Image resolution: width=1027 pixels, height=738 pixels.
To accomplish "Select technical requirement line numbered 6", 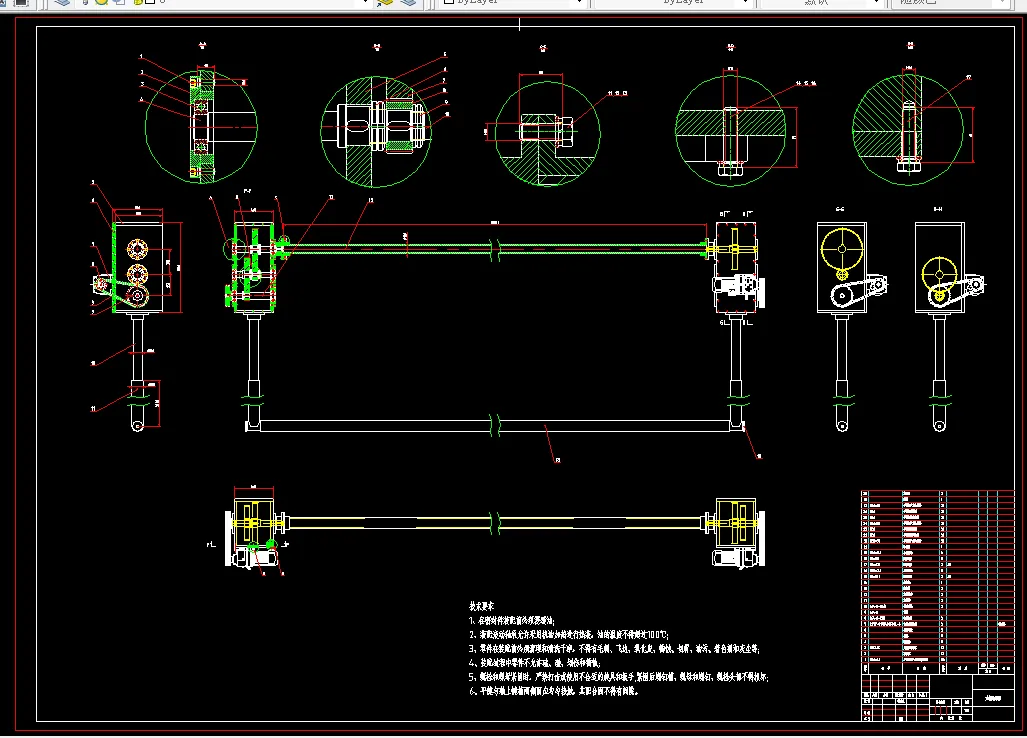I will 553,691.
